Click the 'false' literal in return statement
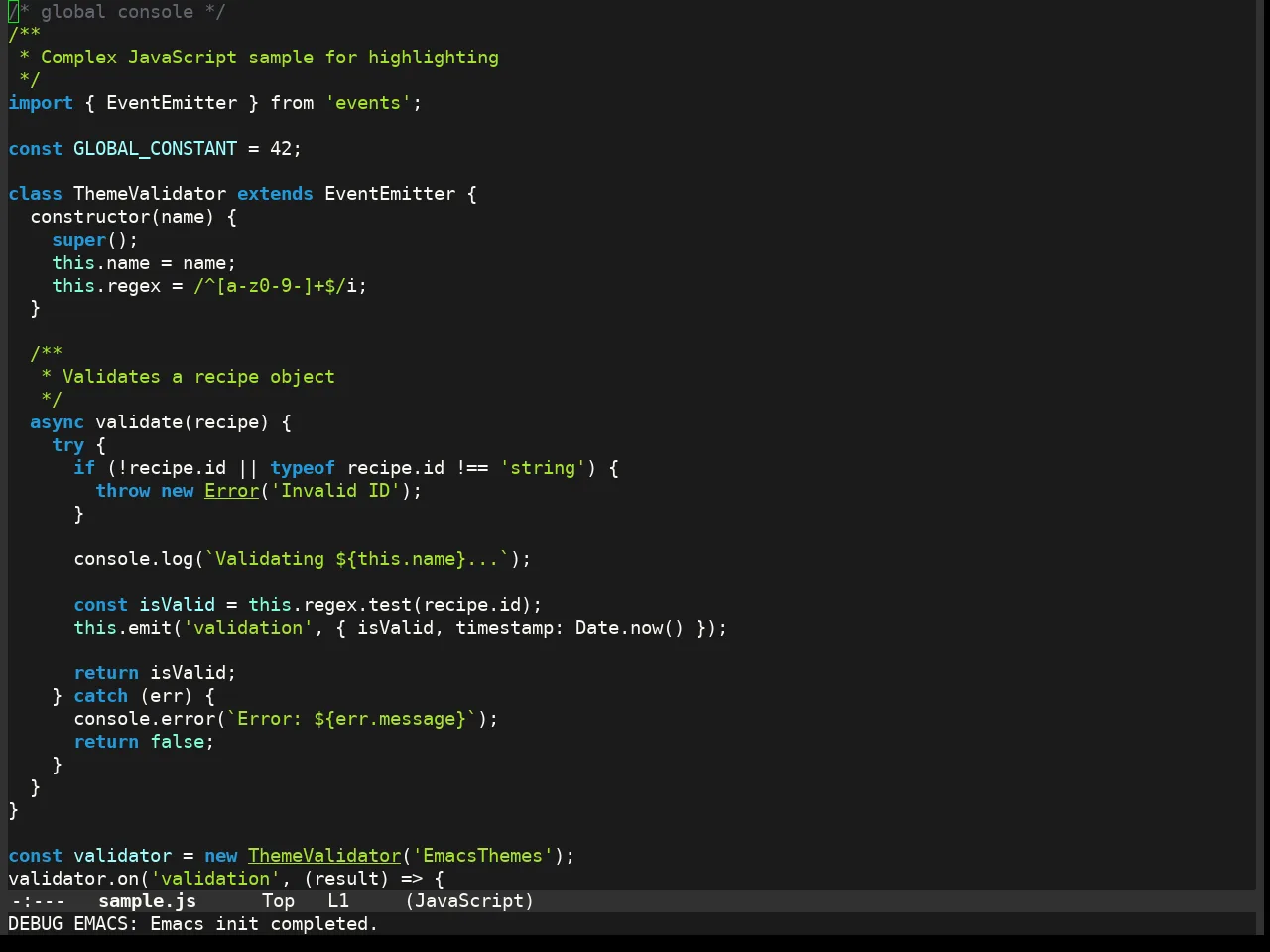This screenshot has height=952, width=1270. point(177,742)
